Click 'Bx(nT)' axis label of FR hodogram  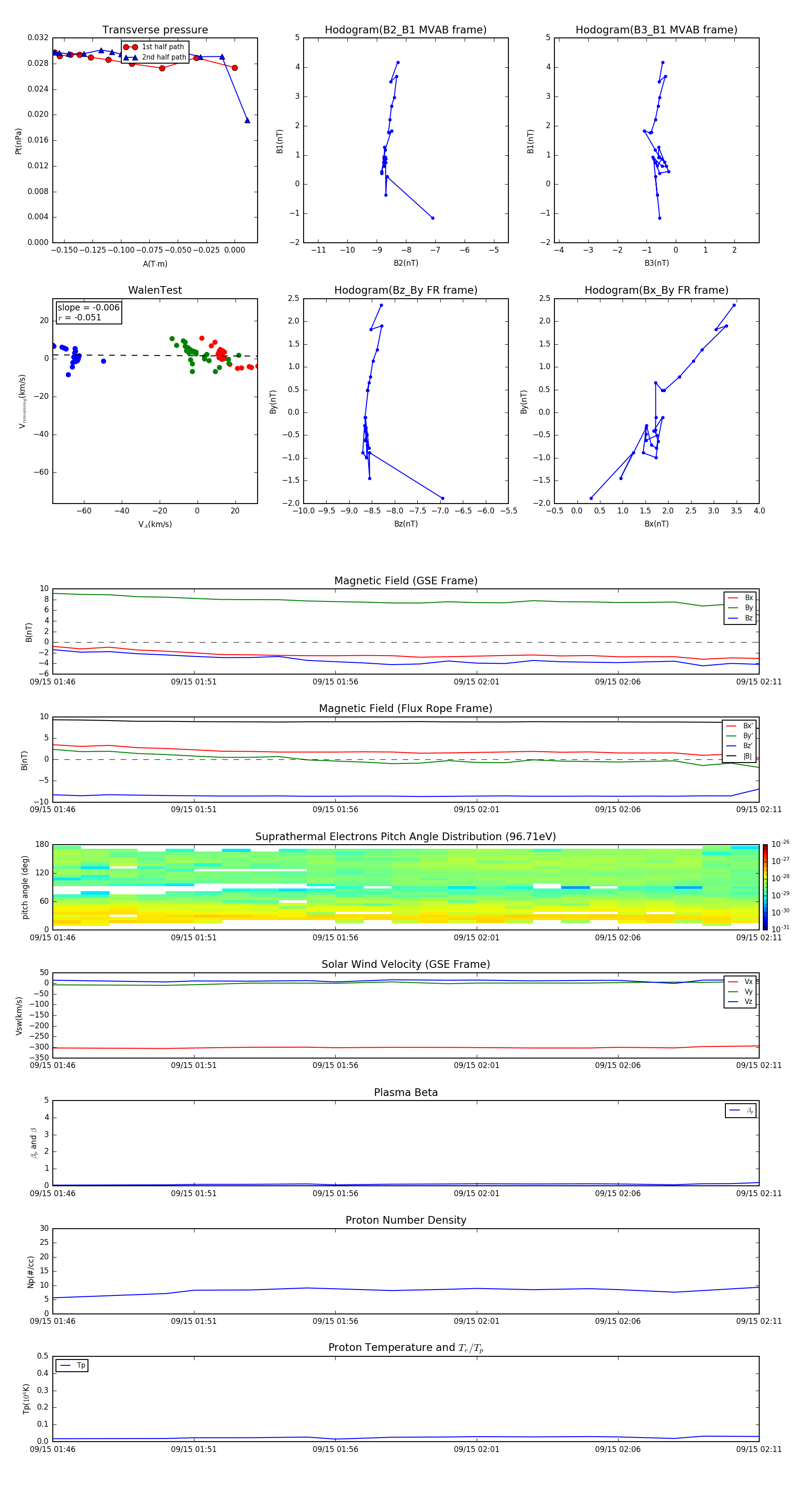point(656,524)
